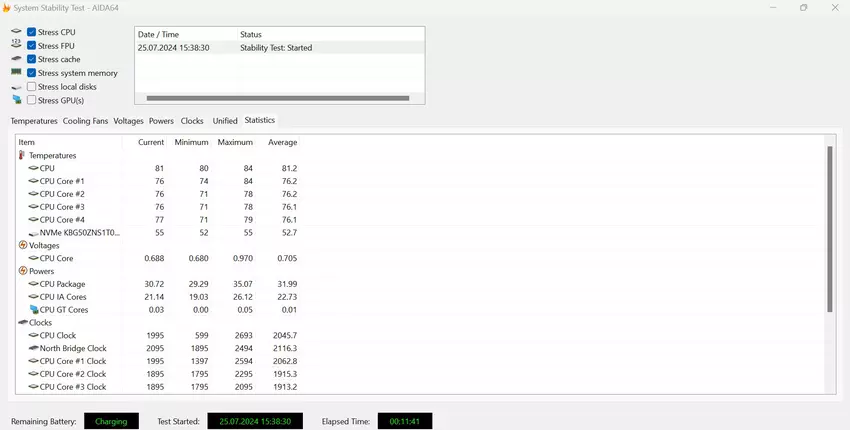Click the CPU GT Cores icon
Screen dimensions: 850x430
click(x=33, y=310)
